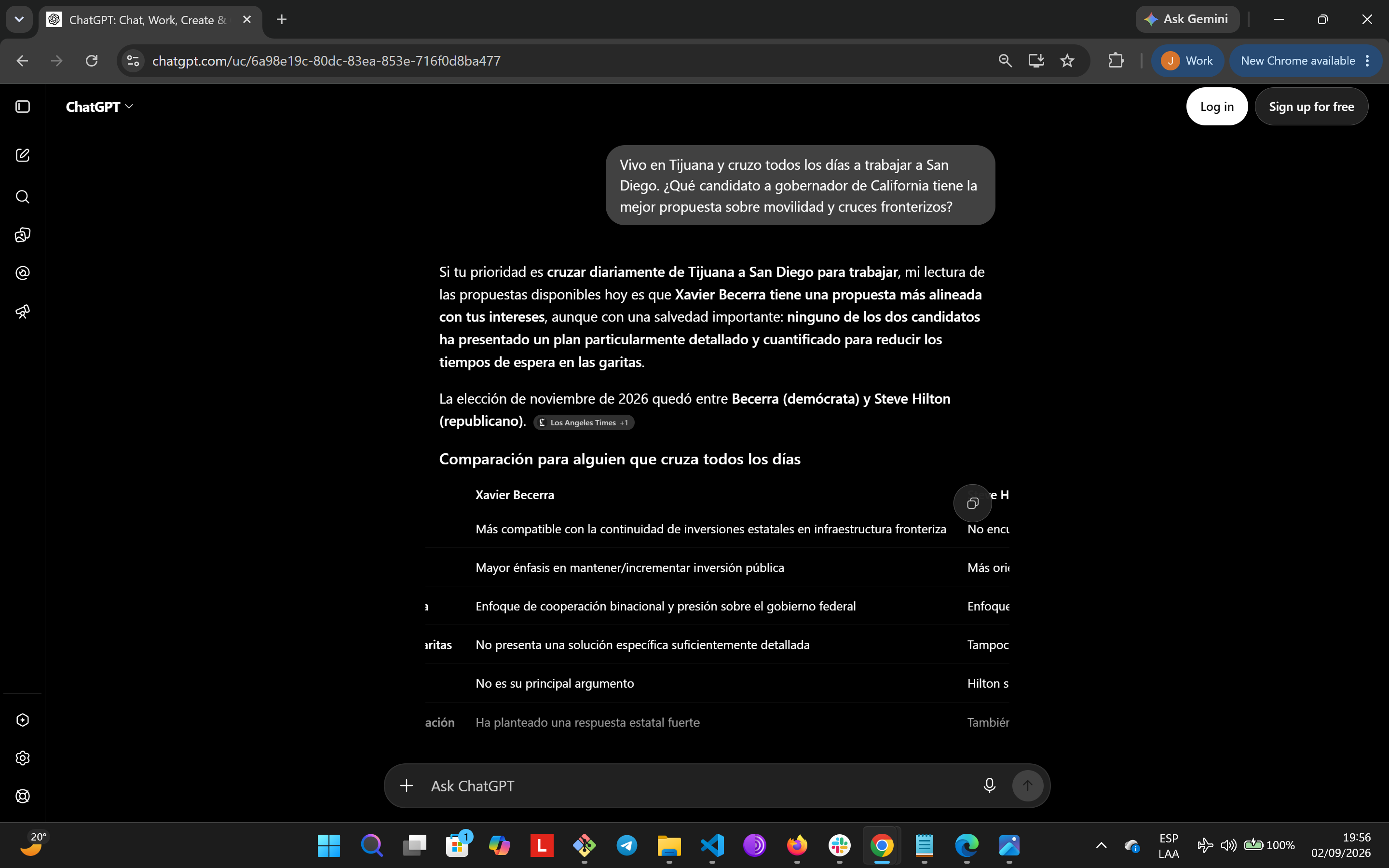Open the Chrome extensions puzzle icon
The width and height of the screenshot is (1389, 868).
coord(1116,61)
